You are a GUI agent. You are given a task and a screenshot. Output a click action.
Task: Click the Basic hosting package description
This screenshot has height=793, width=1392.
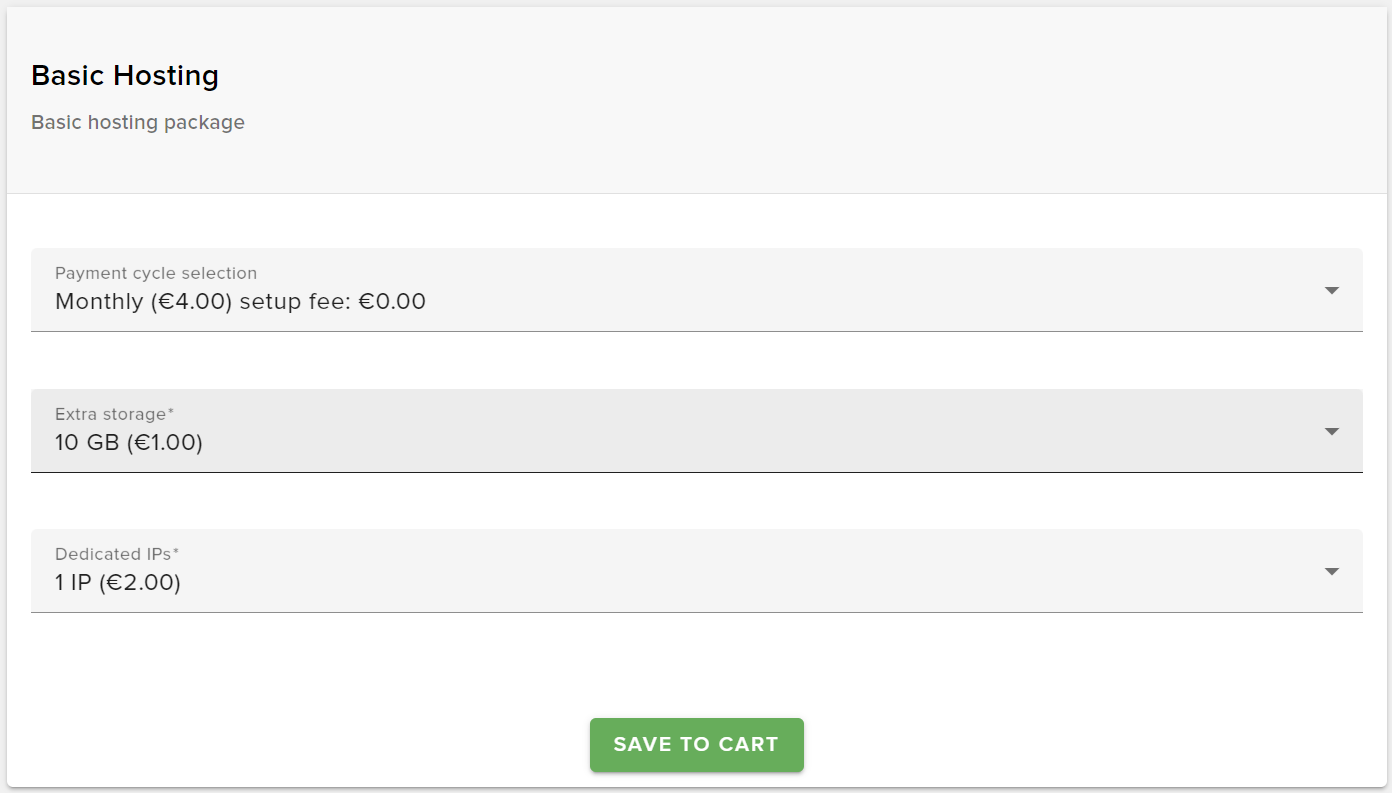point(137,122)
